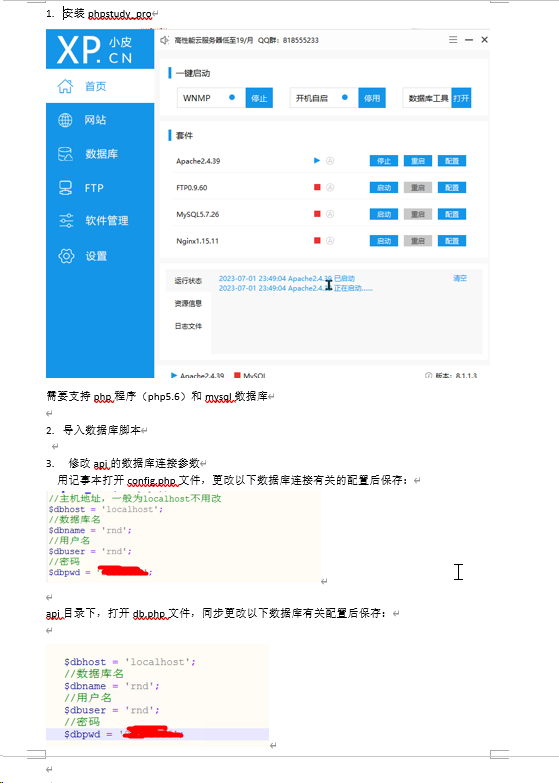Viewport: 559px width, 783px height.
Task: Toggle Apache2.4.39 auto-start circle icon
Action: pos(330,161)
